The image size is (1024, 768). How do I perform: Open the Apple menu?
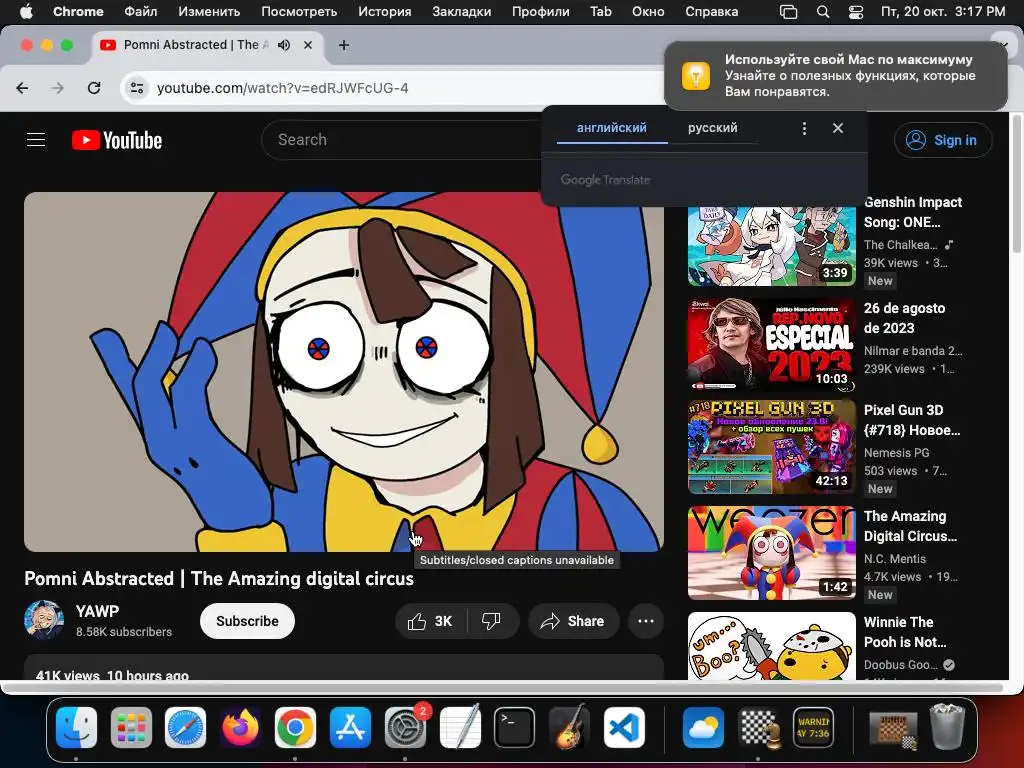pyautogui.click(x=26, y=11)
